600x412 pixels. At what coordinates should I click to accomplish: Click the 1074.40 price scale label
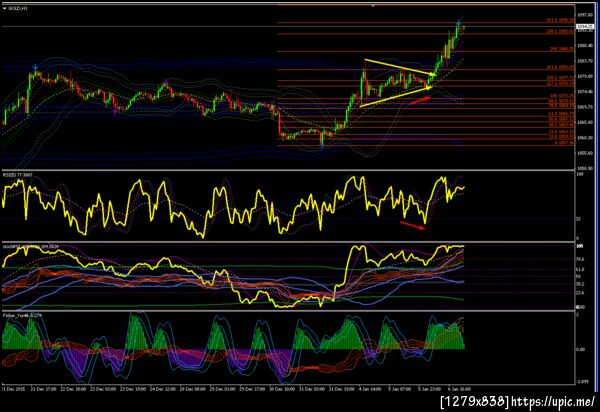tap(585, 91)
